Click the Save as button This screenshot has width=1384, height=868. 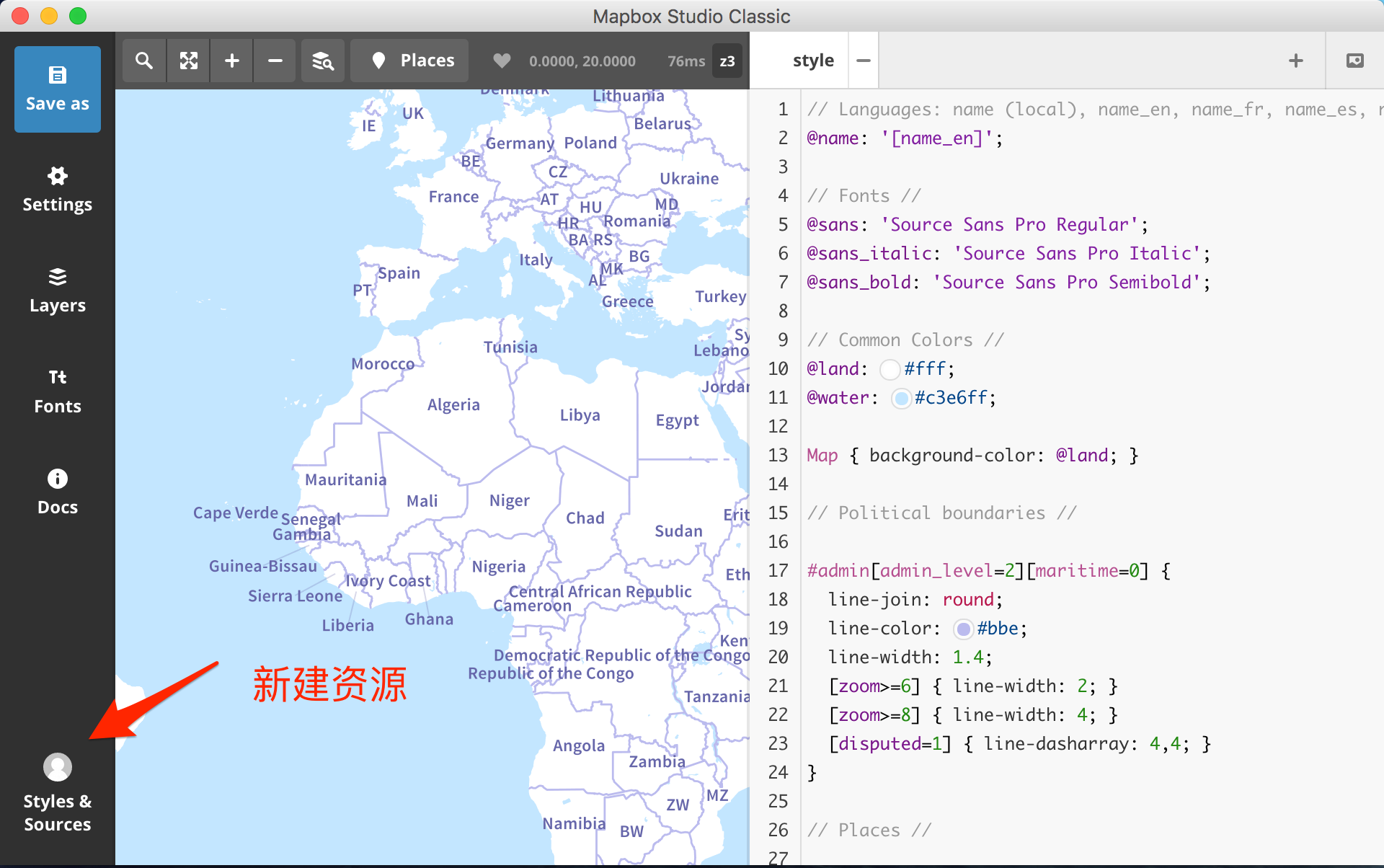[58, 89]
